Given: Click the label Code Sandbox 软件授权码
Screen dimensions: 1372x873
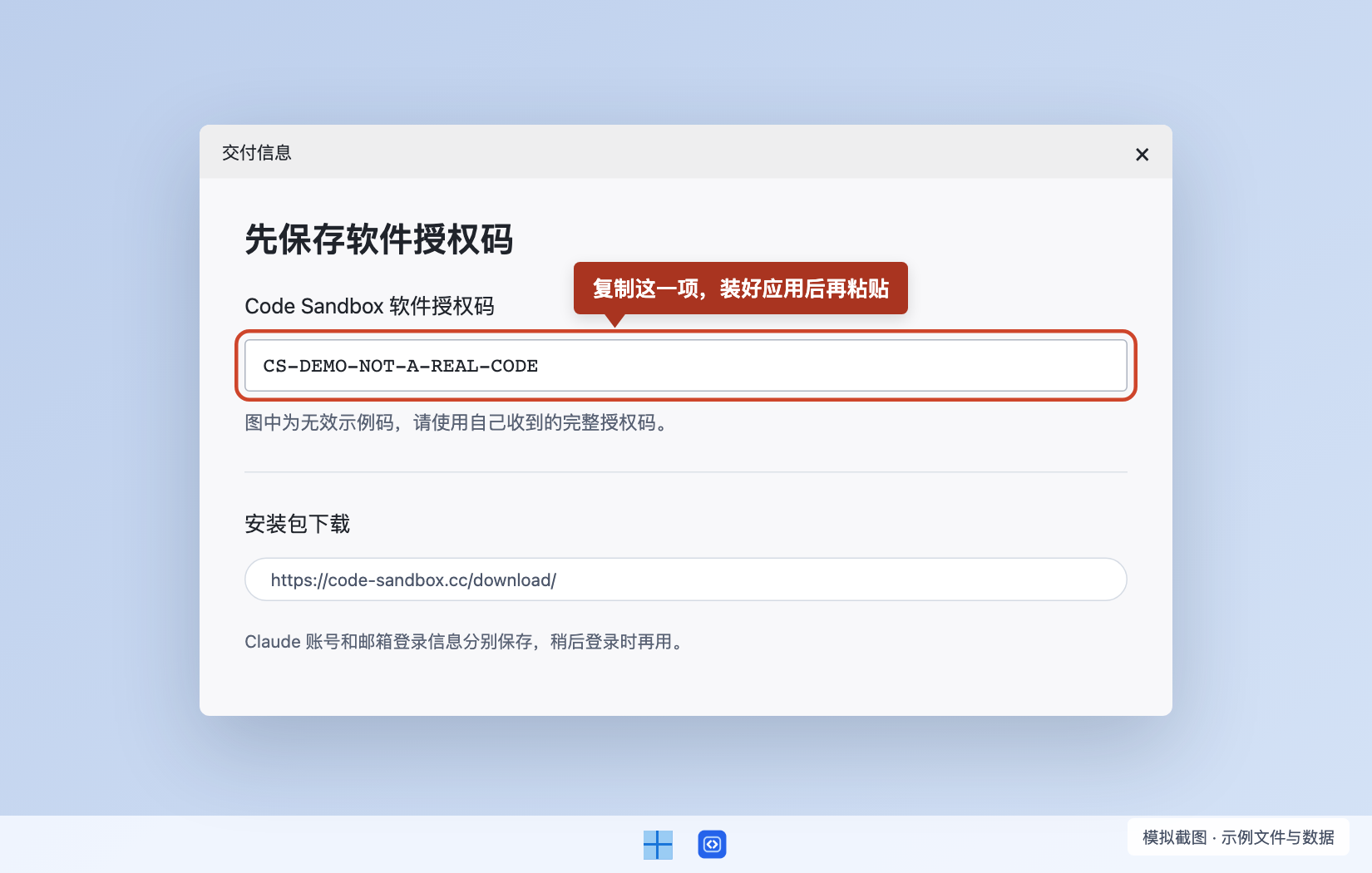Looking at the screenshot, I should point(369,306).
